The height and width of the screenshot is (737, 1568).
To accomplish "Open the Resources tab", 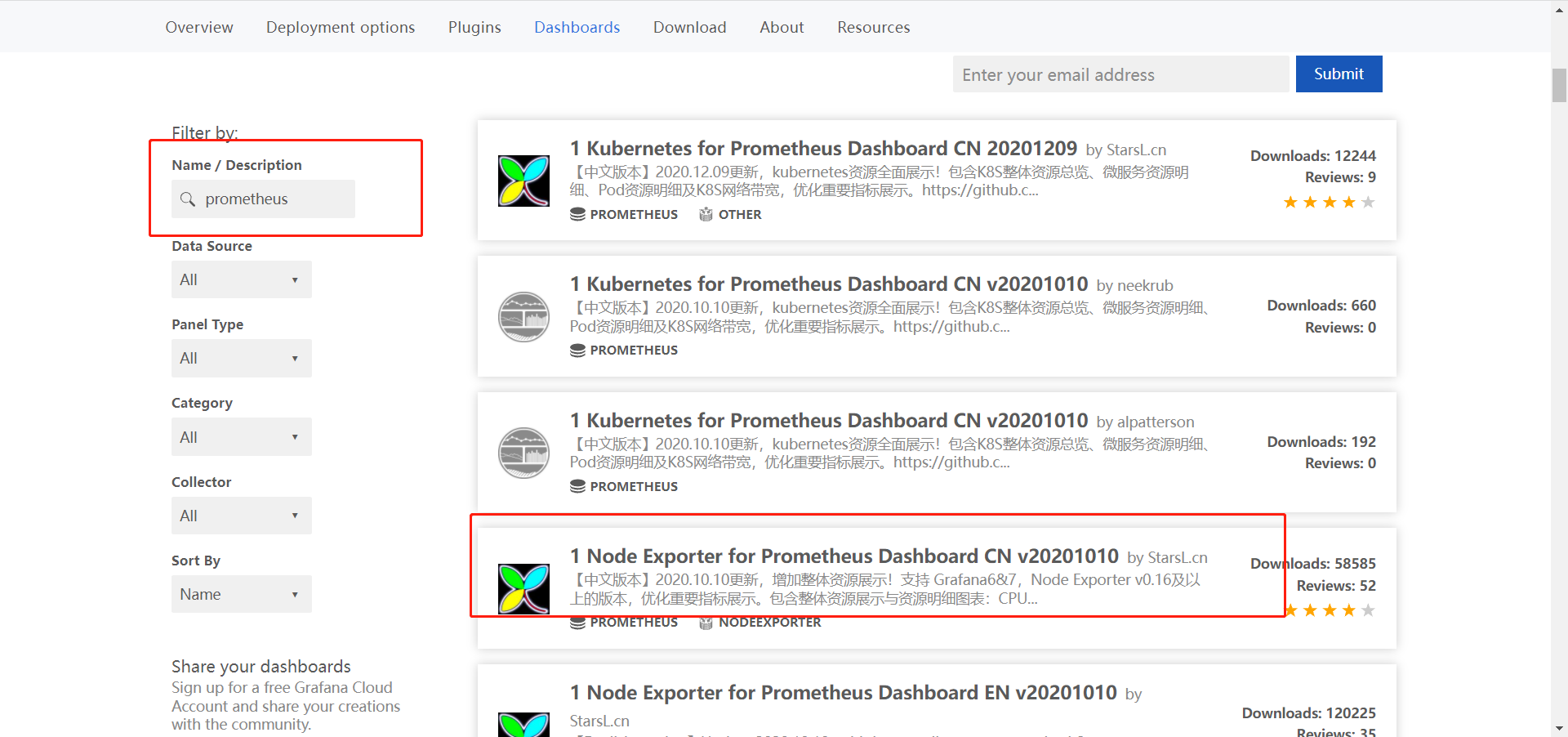I will pyautogui.click(x=873, y=27).
